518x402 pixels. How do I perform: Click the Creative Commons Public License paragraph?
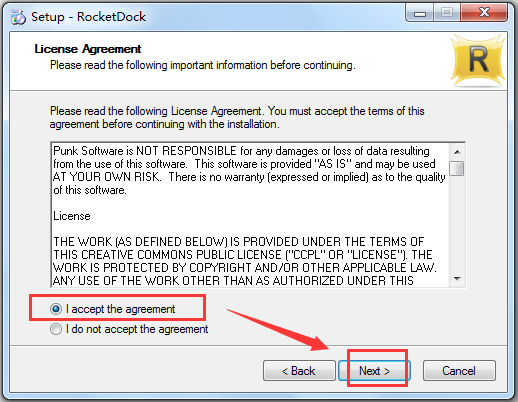245,261
